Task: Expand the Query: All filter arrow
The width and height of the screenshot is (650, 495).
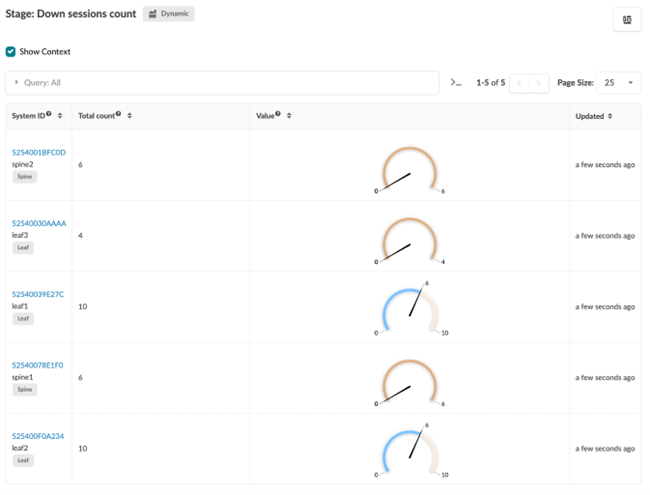Action: [x=16, y=82]
